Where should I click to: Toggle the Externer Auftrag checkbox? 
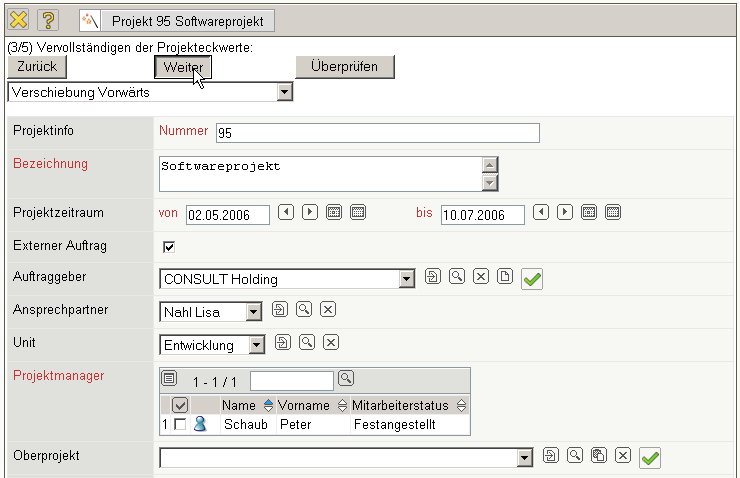pos(169,246)
